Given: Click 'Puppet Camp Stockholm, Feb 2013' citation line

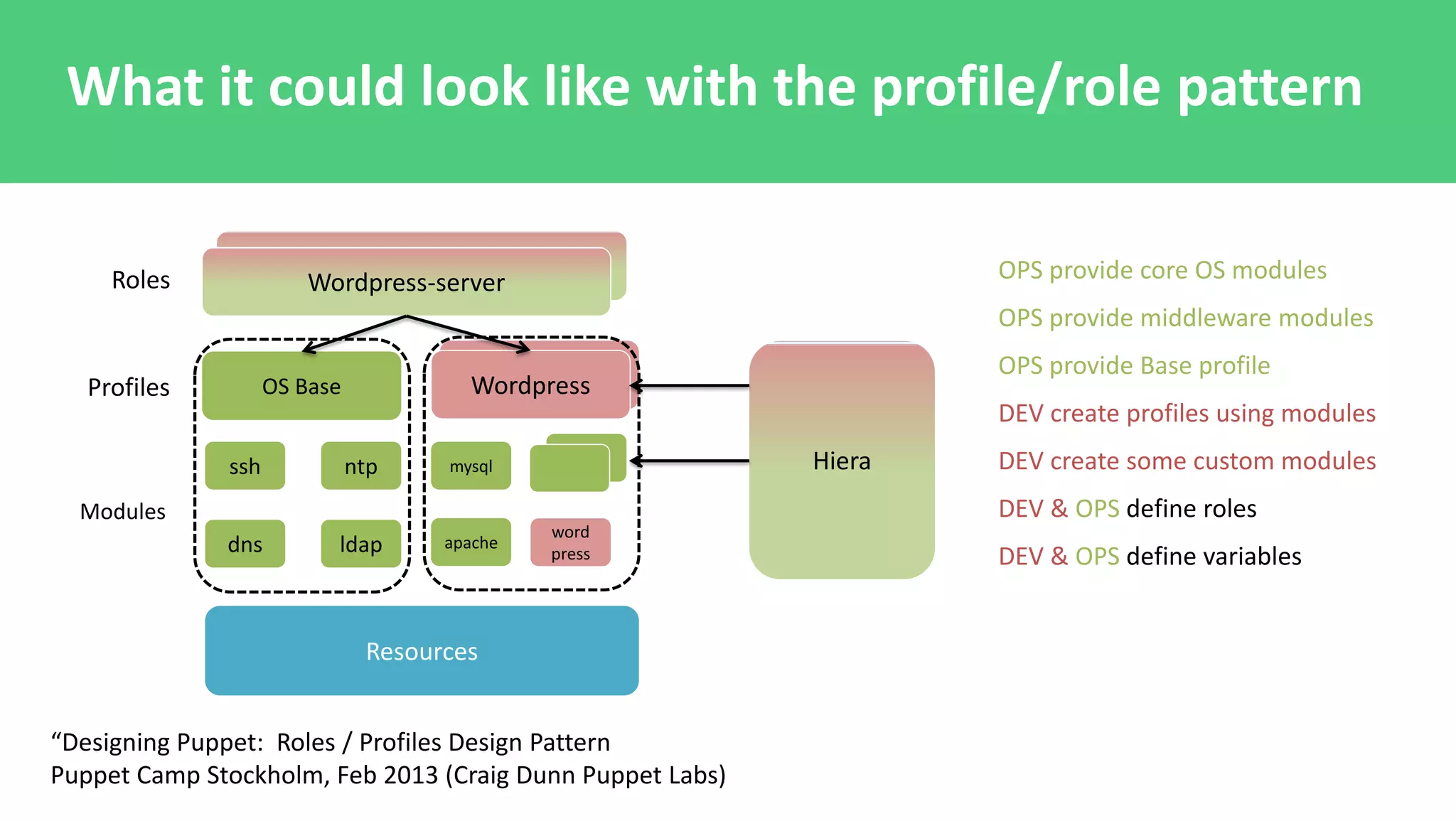Looking at the screenshot, I should tap(388, 775).
